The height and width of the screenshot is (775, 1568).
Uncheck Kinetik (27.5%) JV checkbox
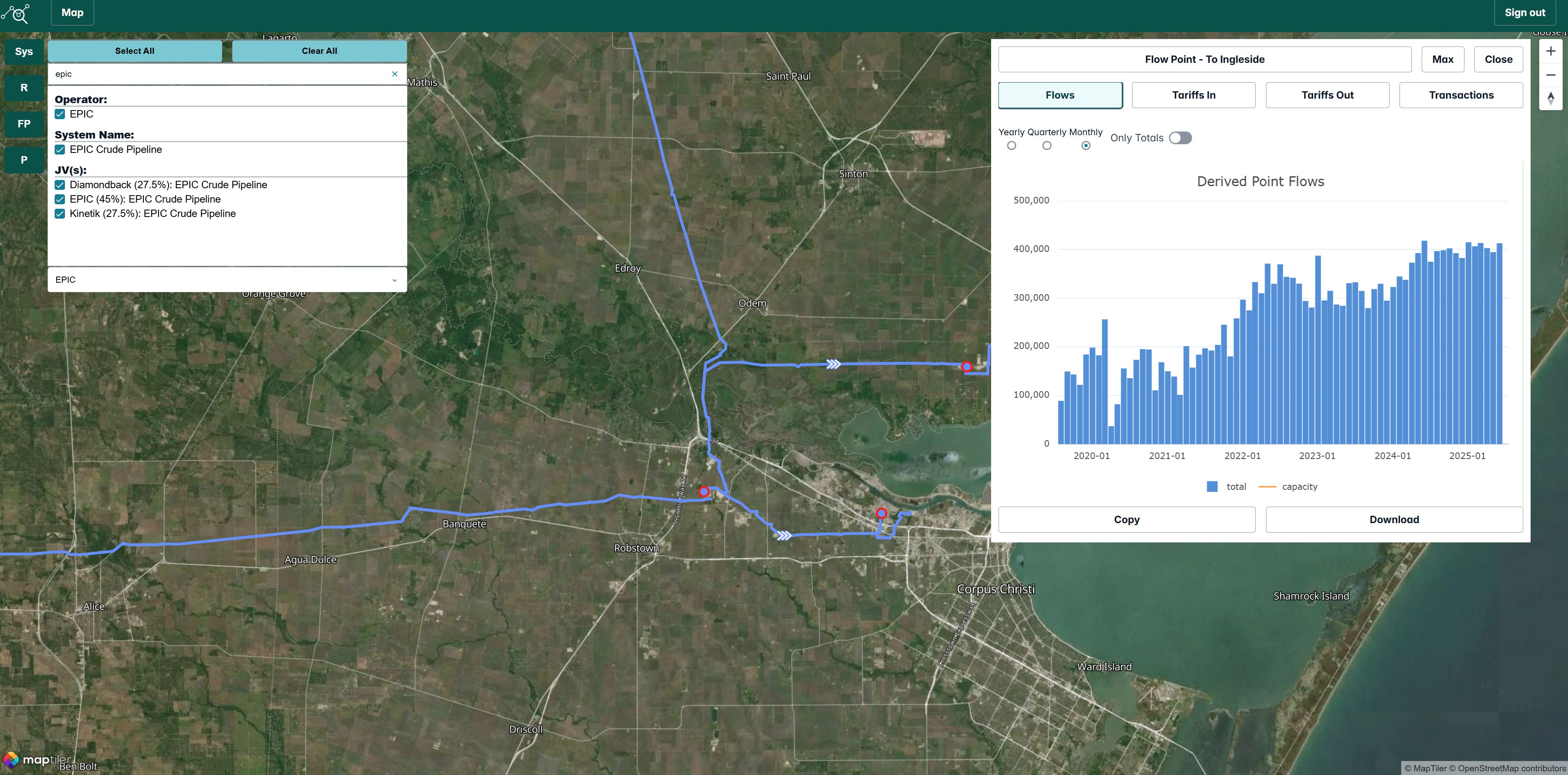(60, 214)
